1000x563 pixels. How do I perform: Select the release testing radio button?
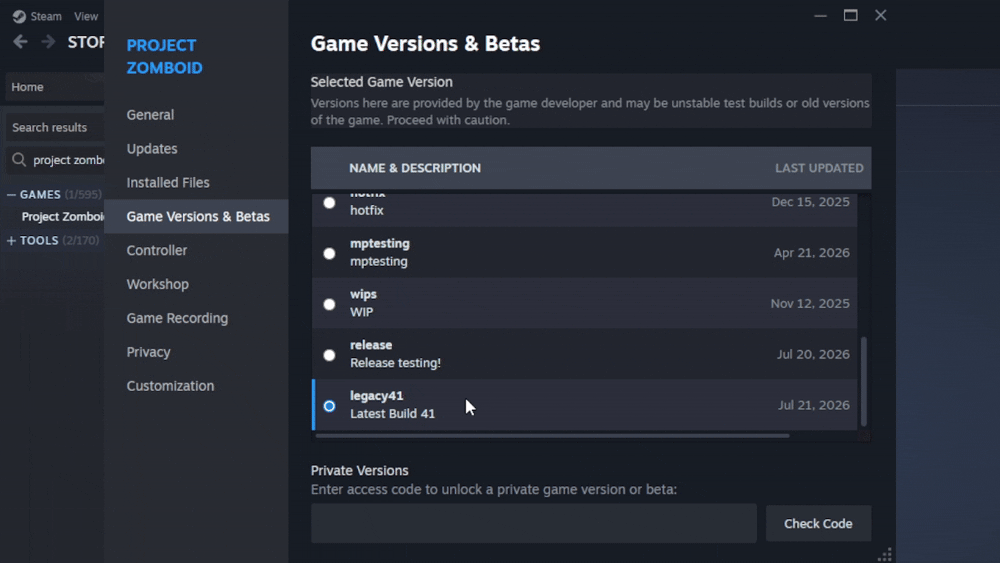pos(329,355)
